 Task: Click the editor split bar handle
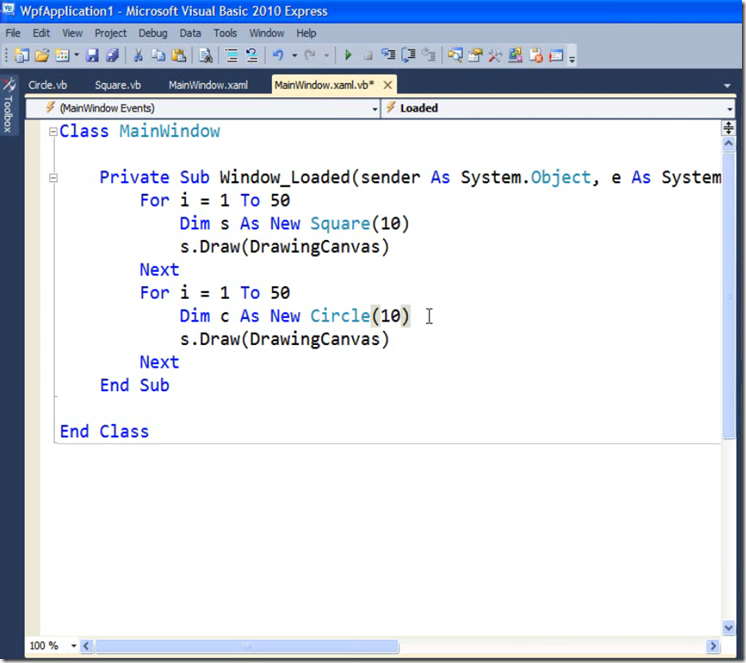[x=728, y=127]
